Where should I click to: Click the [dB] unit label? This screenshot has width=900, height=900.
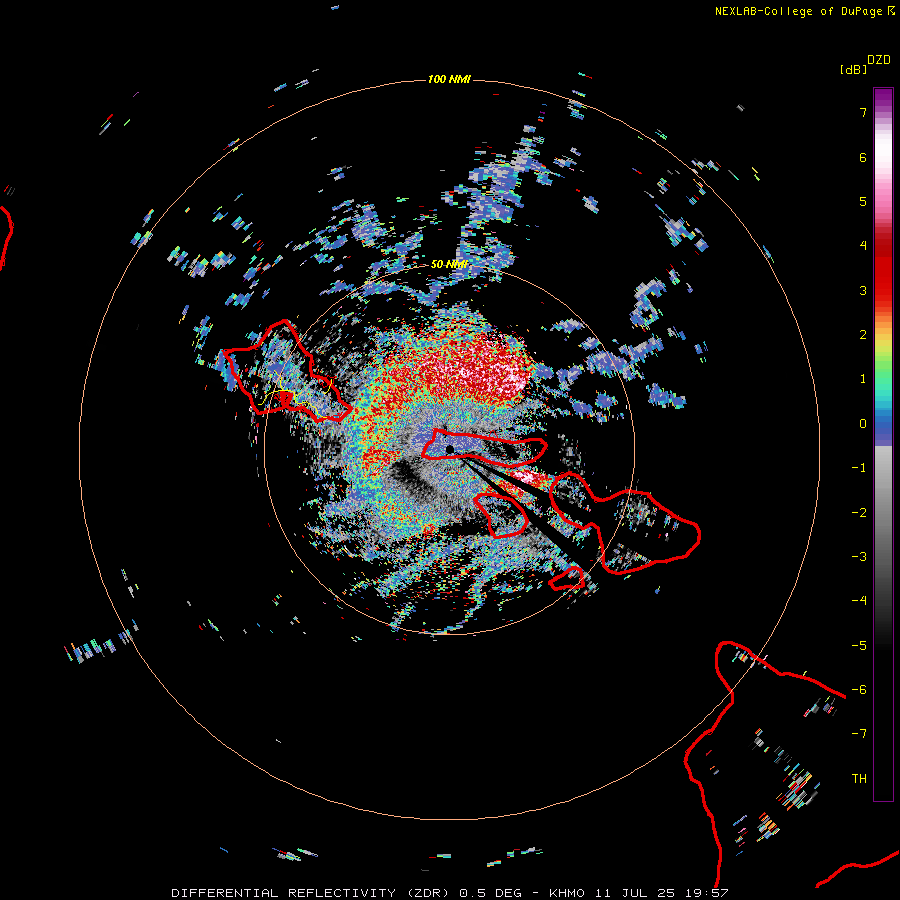(x=853, y=69)
